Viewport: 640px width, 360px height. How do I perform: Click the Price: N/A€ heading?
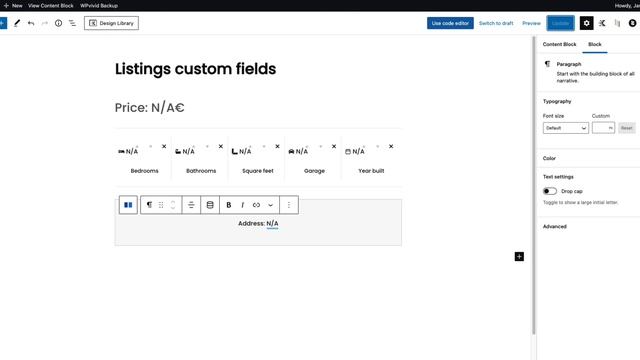[x=149, y=108]
